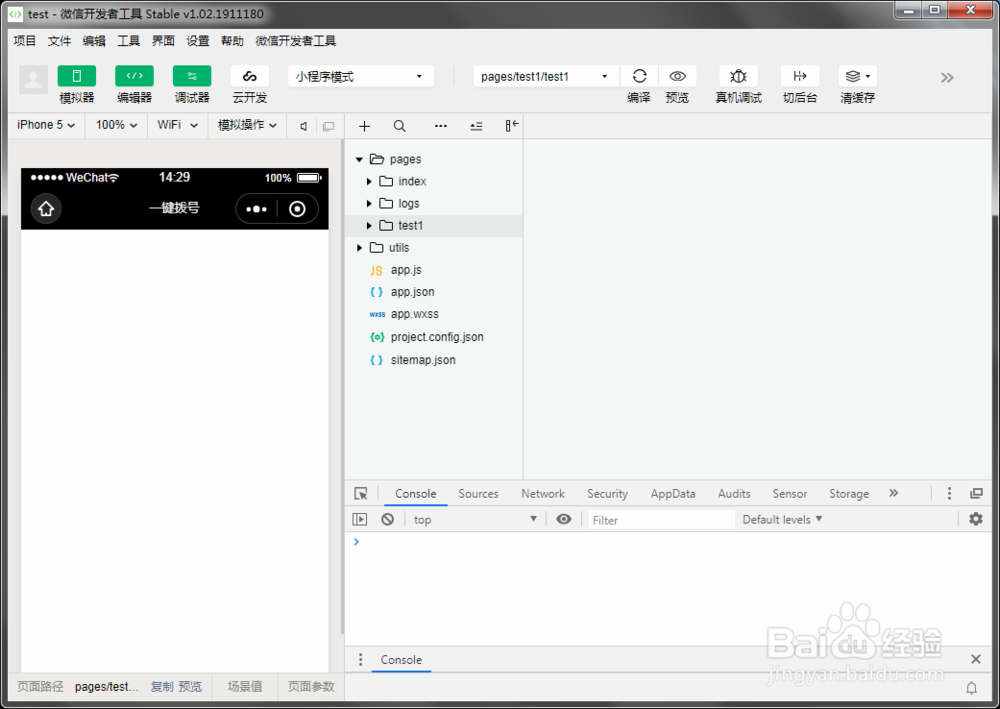
Task: Open the Default levels dropdown
Action: pyautogui.click(x=783, y=520)
